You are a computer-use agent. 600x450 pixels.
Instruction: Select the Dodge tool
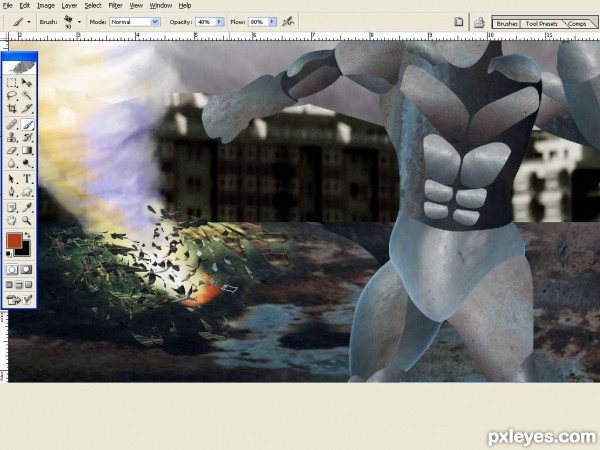(26, 163)
